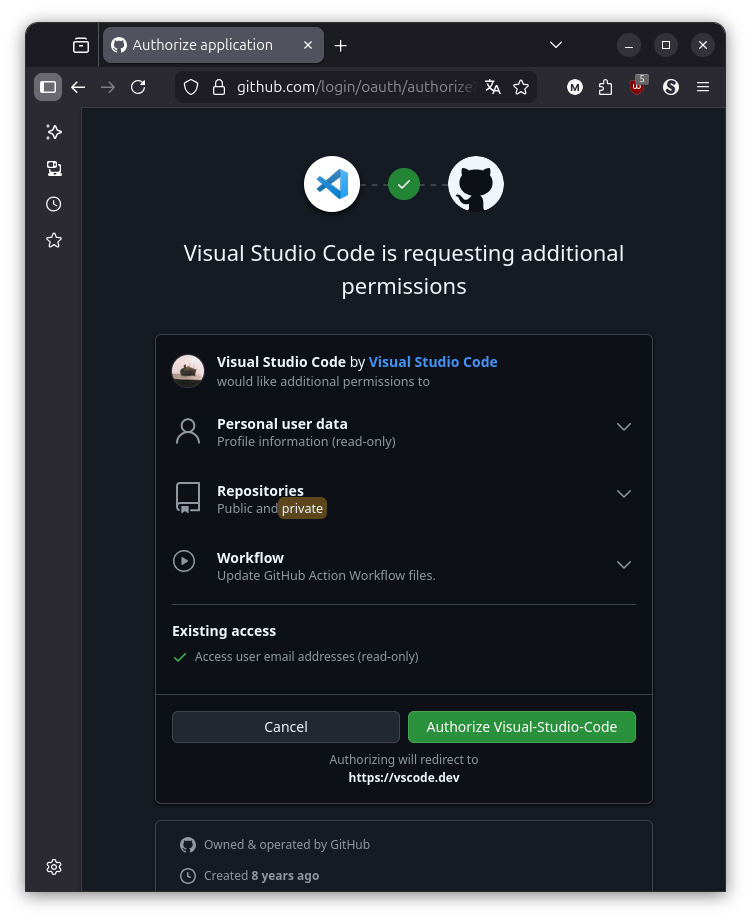The width and height of the screenshot is (751, 920).
Task: Click the Repositories repo icon
Action: 188,498
